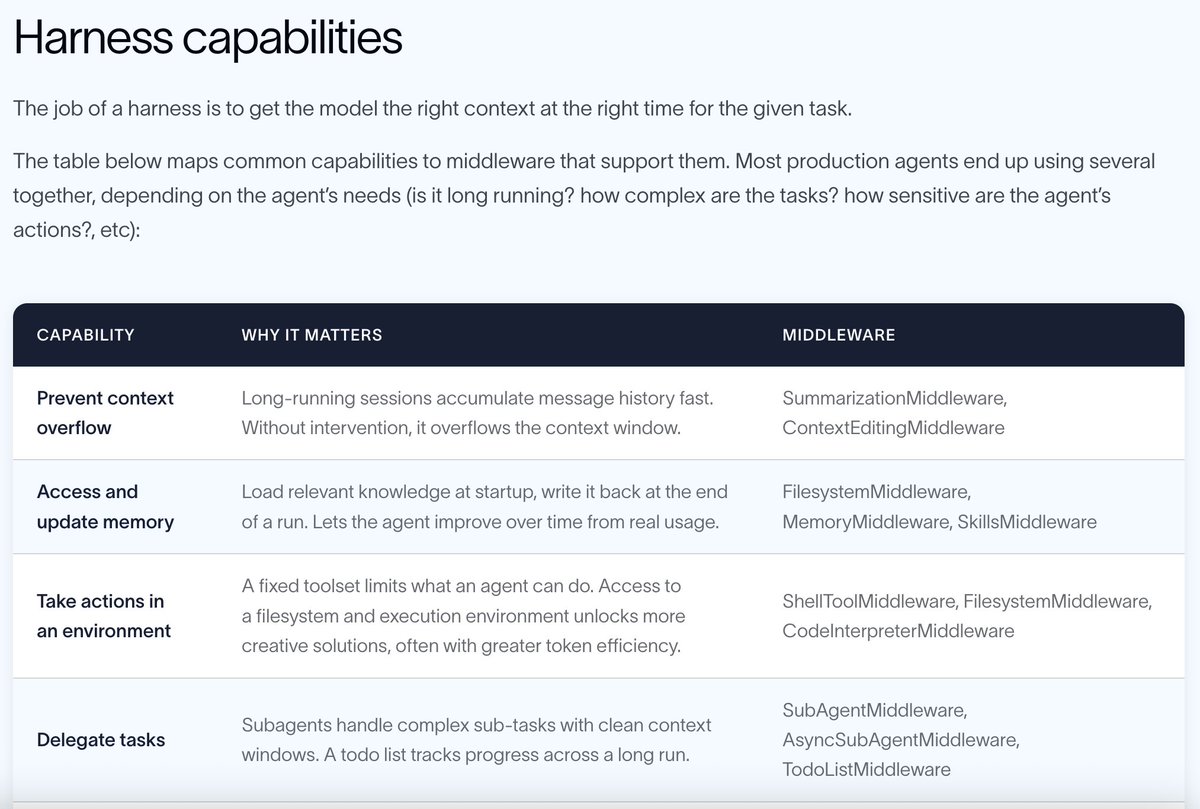Click ContextEditingMiddleware text
The width and height of the screenshot is (1200, 809).
tap(893, 428)
